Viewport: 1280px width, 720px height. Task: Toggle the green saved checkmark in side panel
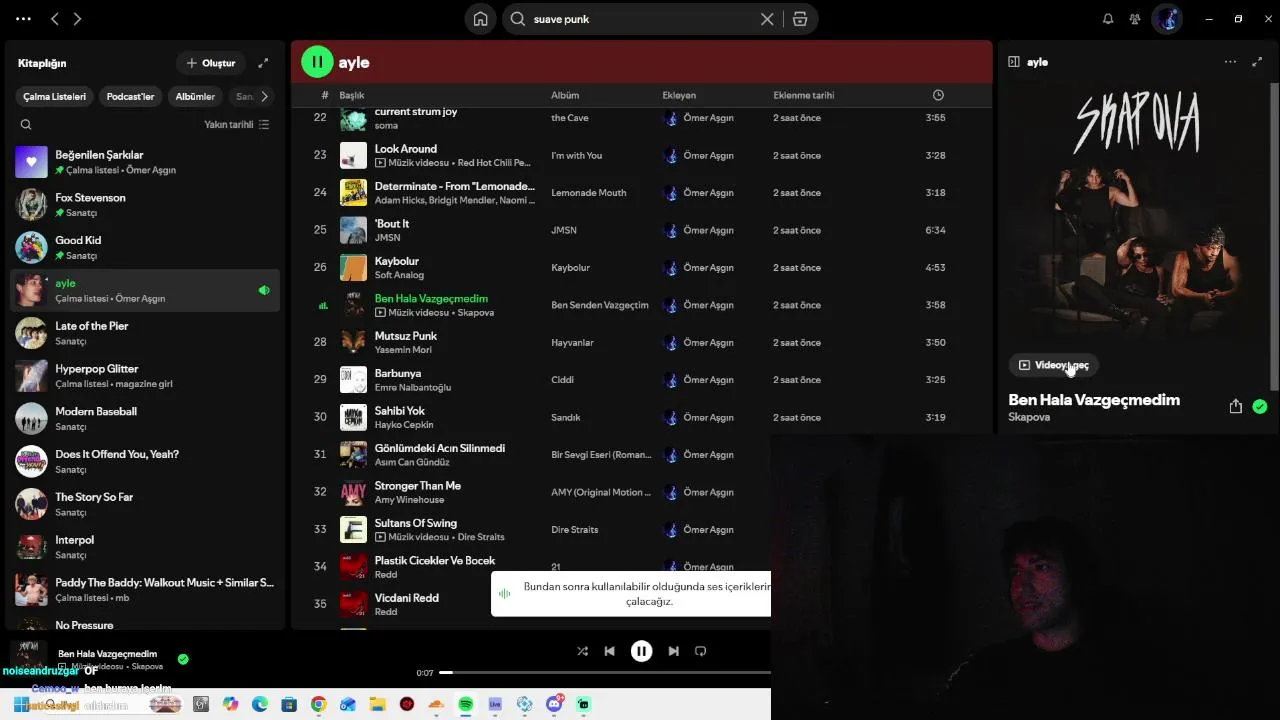tap(1260, 406)
